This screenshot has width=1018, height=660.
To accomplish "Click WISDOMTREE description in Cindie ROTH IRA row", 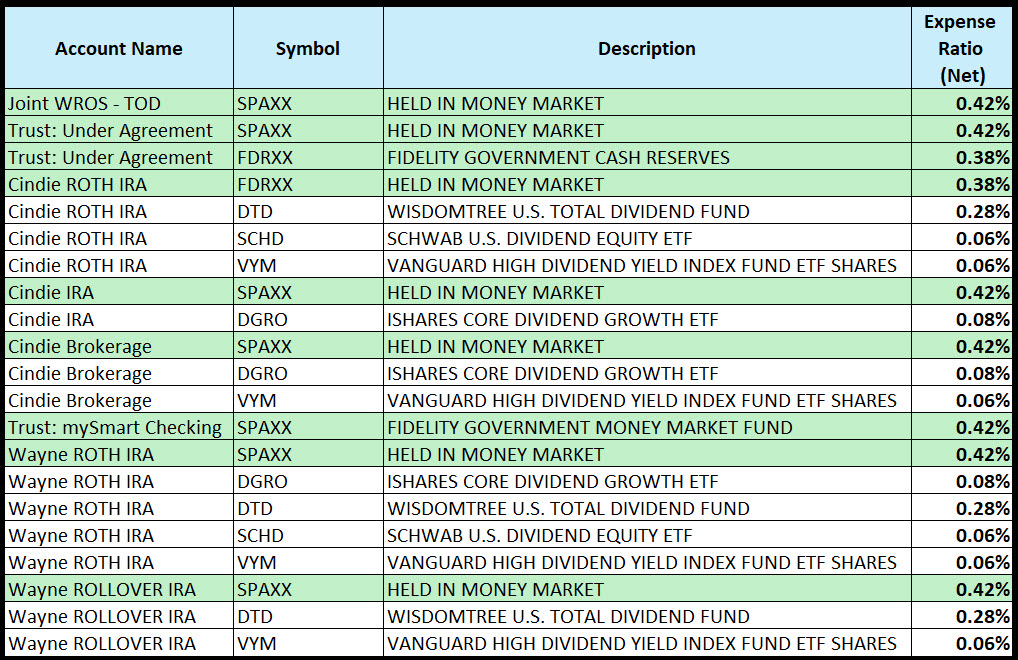I will pos(568,211).
